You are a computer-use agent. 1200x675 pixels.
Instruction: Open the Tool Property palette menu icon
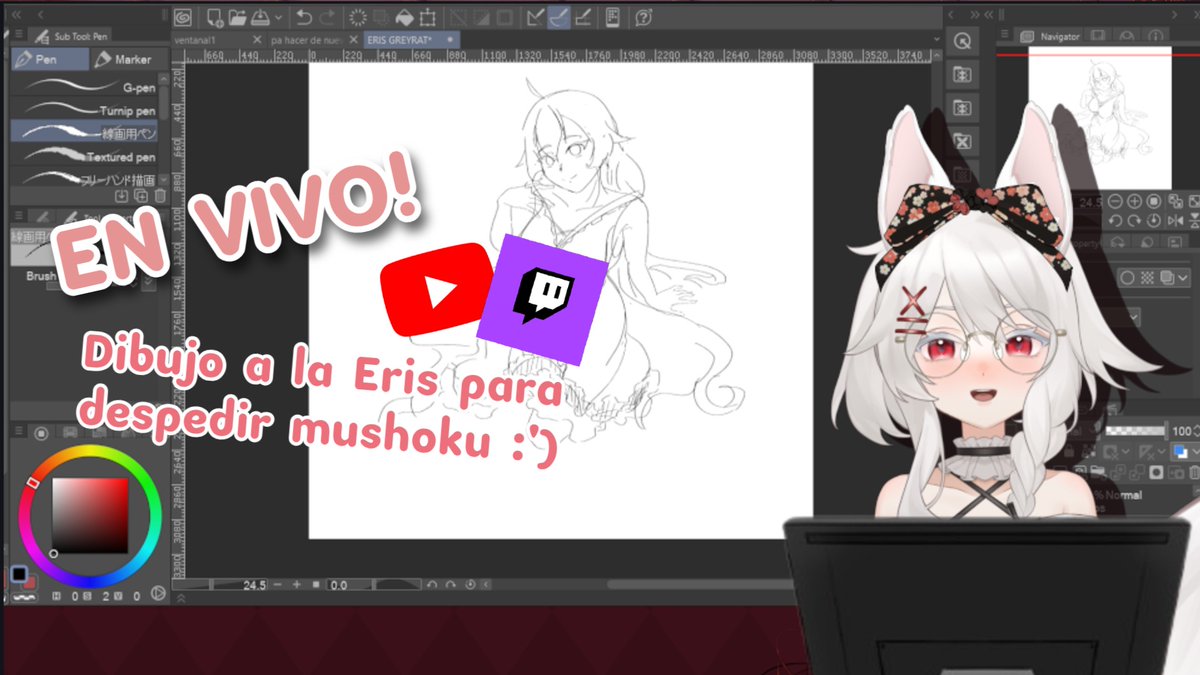(18, 217)
